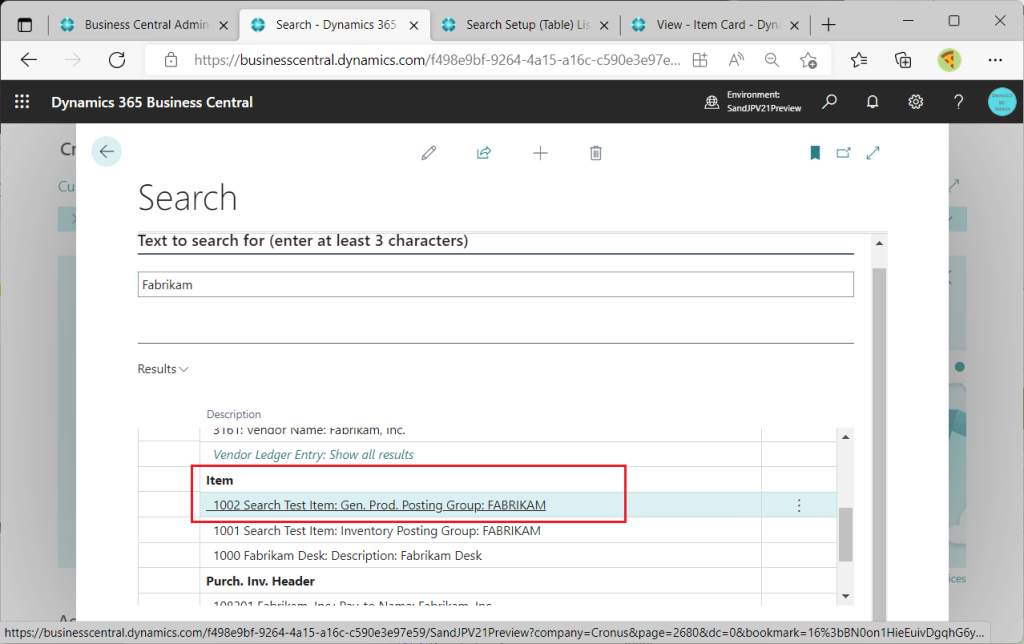Click the results list scrollbar up arrow

pos(846,437)
